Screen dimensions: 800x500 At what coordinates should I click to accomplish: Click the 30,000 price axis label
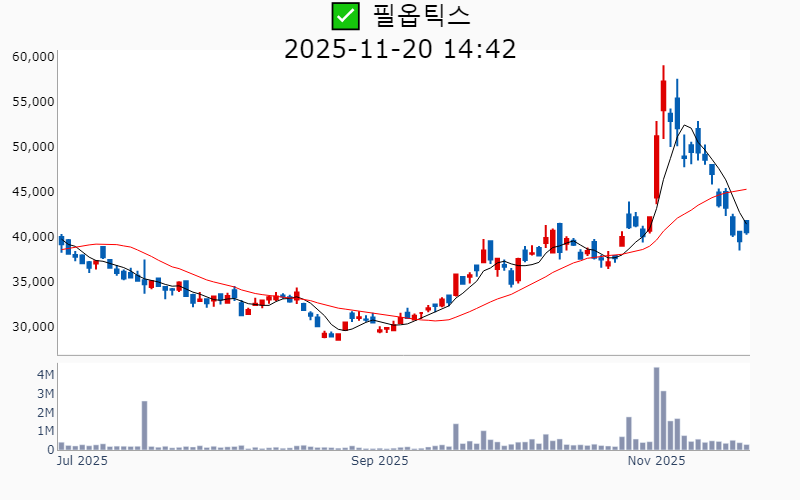(x=32, y=327)
